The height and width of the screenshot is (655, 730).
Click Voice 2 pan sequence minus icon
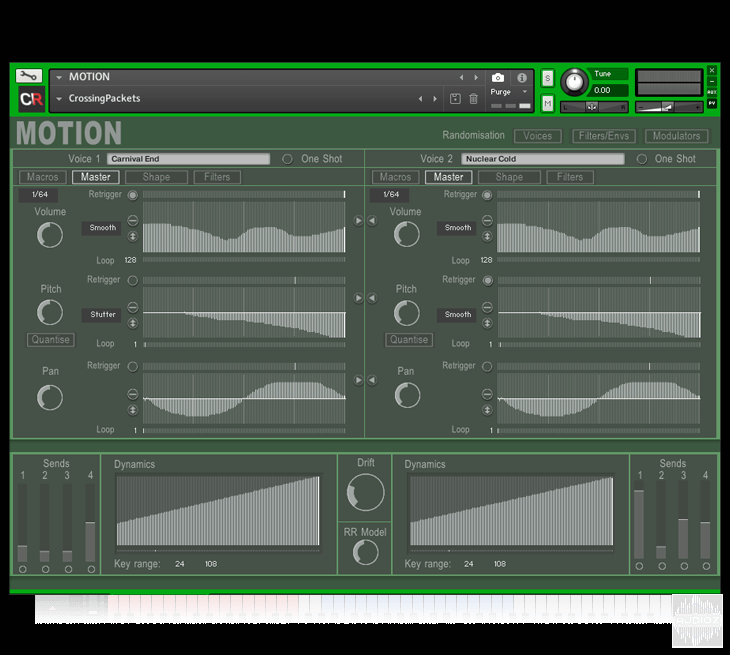tap(487, 394)
